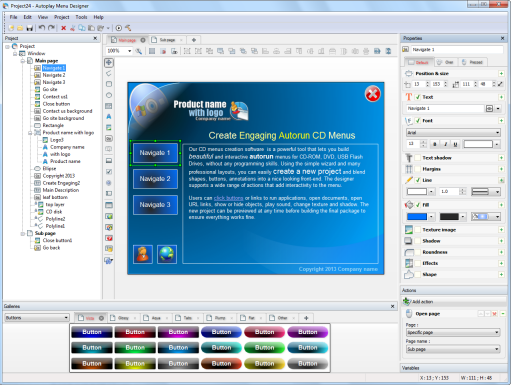511x385 pixels.
Task: Click the Preview project round icon
Action: point(118,28)
